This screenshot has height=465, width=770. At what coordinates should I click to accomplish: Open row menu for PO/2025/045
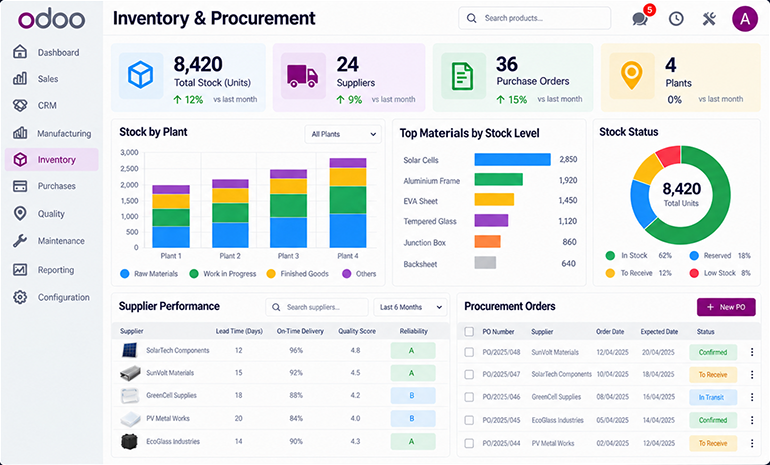pyautogui.click(x=752, y=420)
